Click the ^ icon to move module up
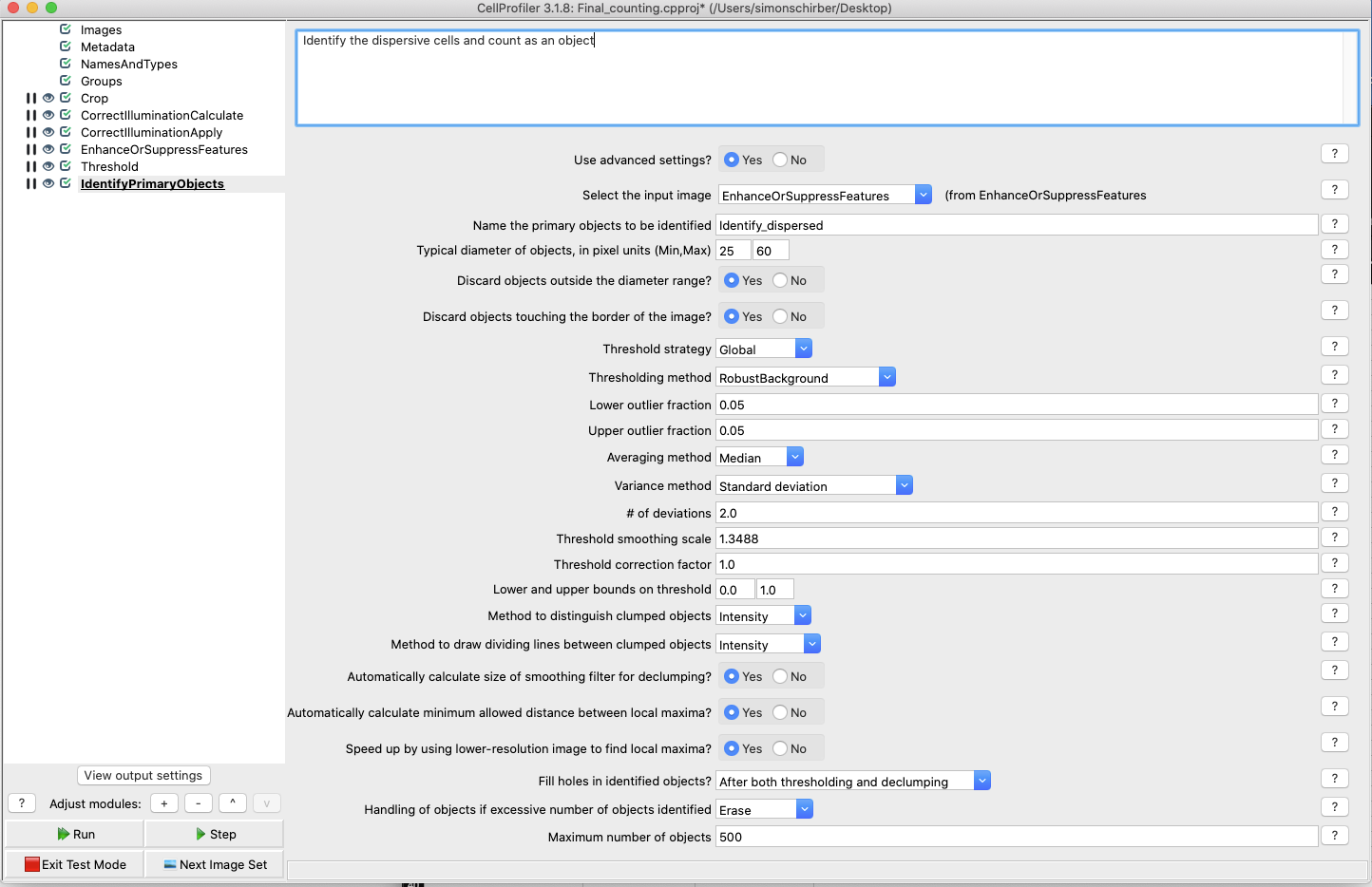This screenshot has height=887, width=1372. click(x=232, y=802)
